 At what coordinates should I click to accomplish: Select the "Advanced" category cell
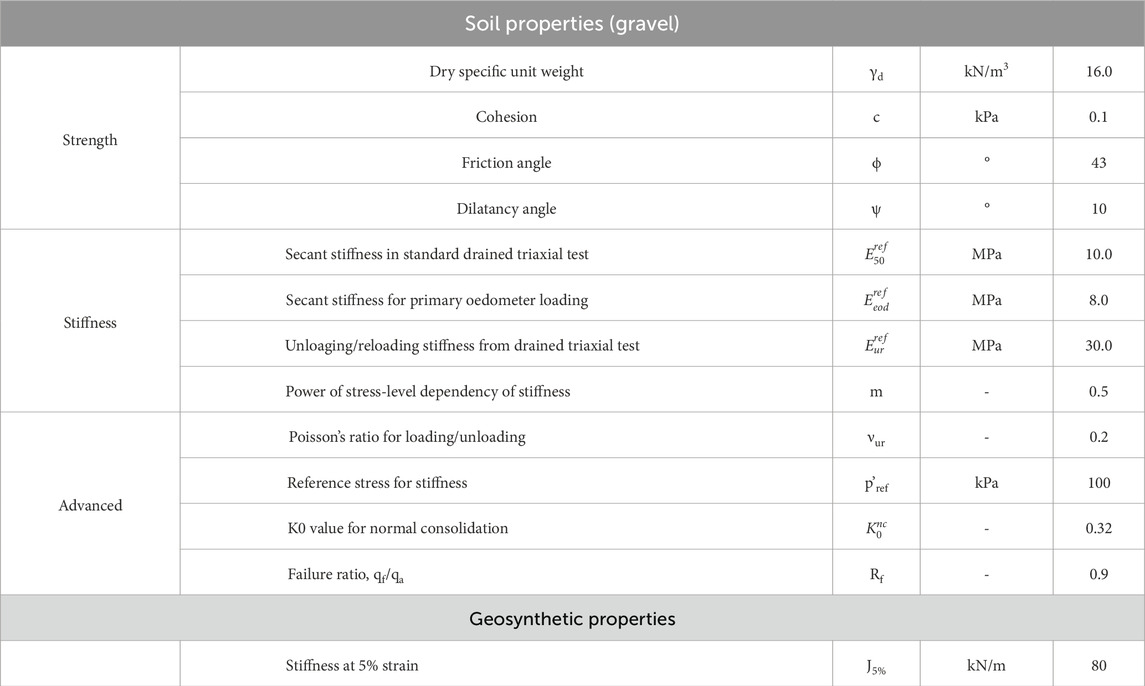90,505
